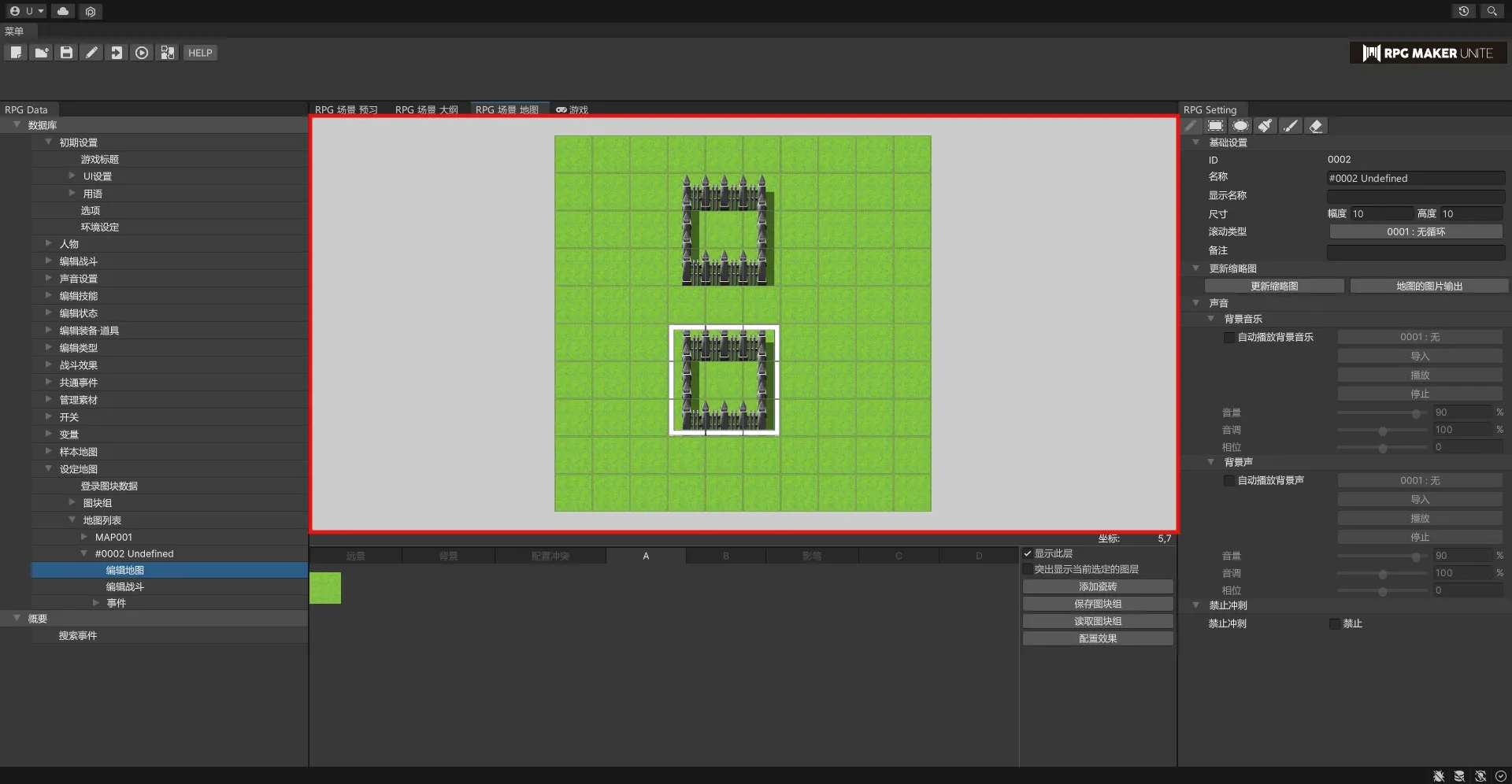Tick the 自动播放背景音乐 checkbox
1512x784 pixels.
[x=1228, y=338]
